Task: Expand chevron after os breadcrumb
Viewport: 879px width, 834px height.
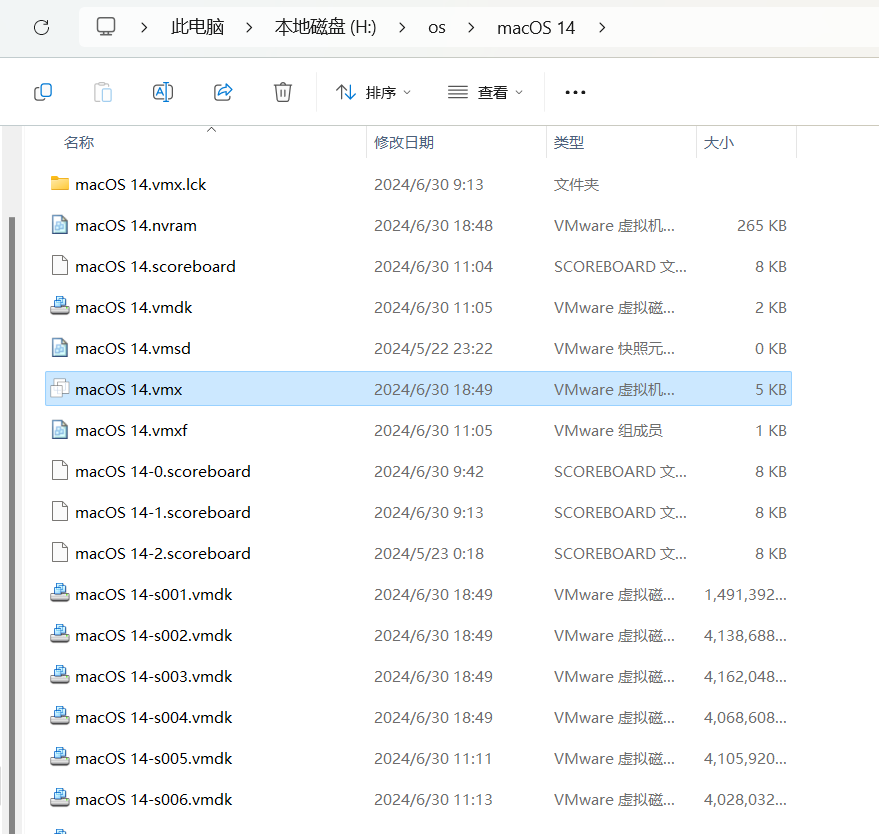Action: (471, 27)
